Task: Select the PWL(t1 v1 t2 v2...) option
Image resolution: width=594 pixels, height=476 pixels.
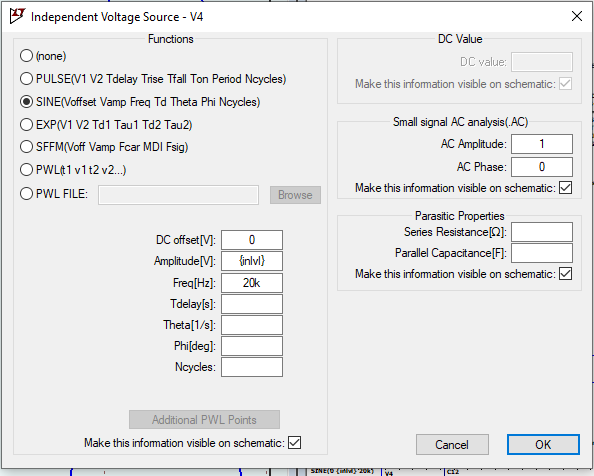Action: click(x=26, y=170)
